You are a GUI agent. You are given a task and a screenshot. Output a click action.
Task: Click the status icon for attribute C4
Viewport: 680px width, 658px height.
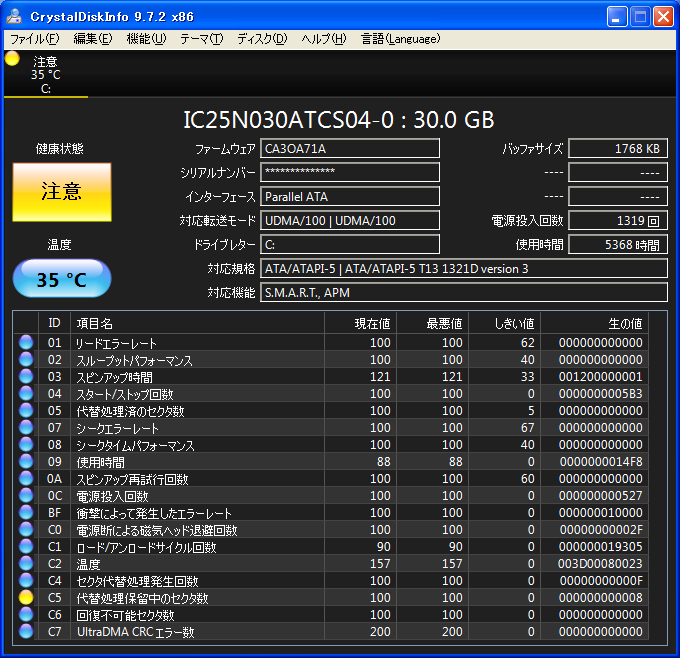pos(26,580)
